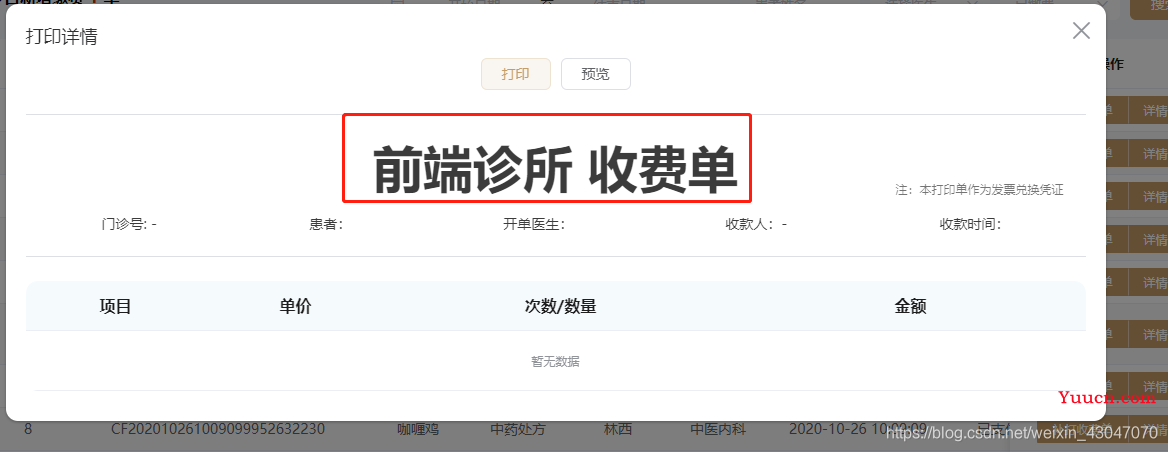Click the 金额 column header
The width and height of the screenshot is (1168, 452).
(910, 306)
